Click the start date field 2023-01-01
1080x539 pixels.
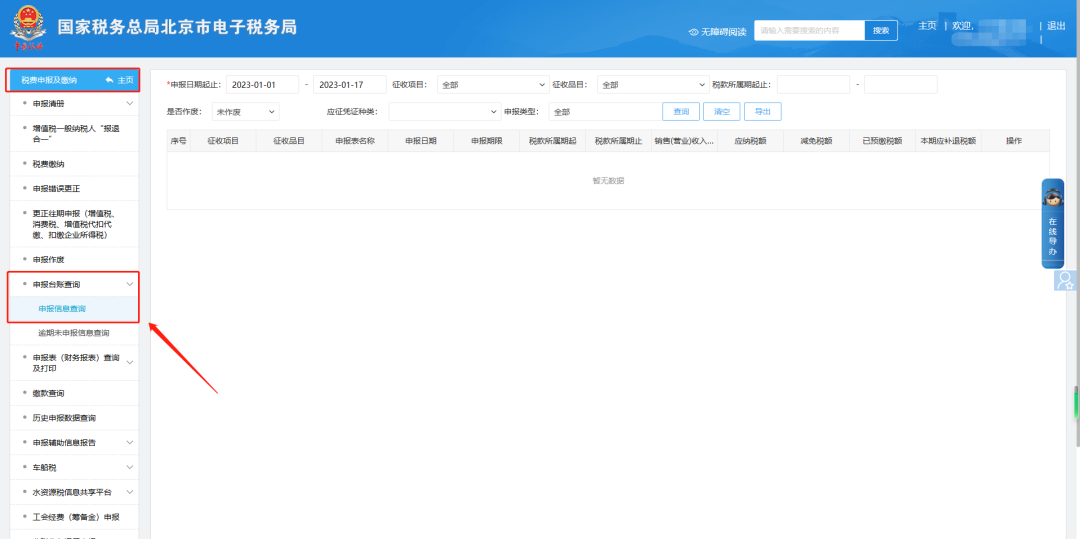tap(264, 85)
